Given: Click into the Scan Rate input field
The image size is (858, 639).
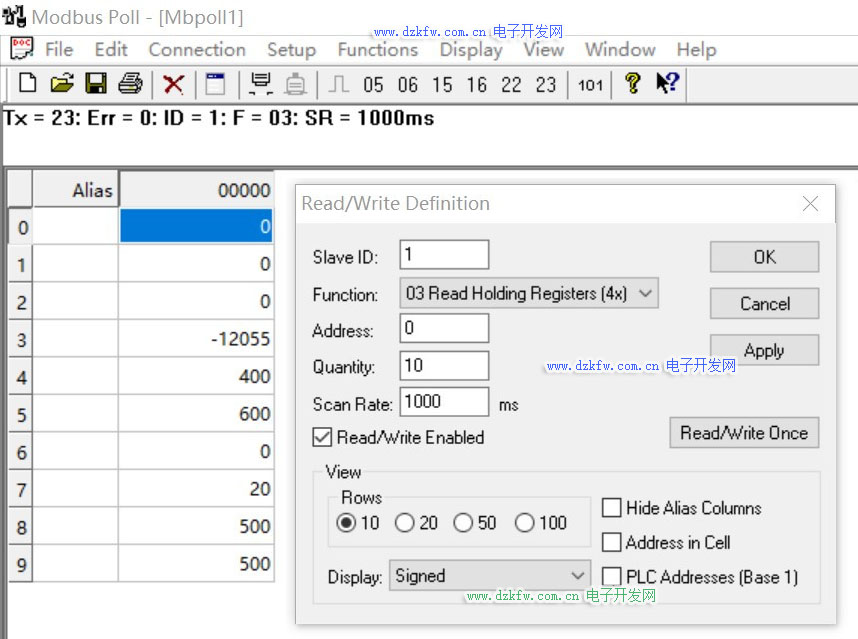Looking at the screenshot, I should (443, 402).
